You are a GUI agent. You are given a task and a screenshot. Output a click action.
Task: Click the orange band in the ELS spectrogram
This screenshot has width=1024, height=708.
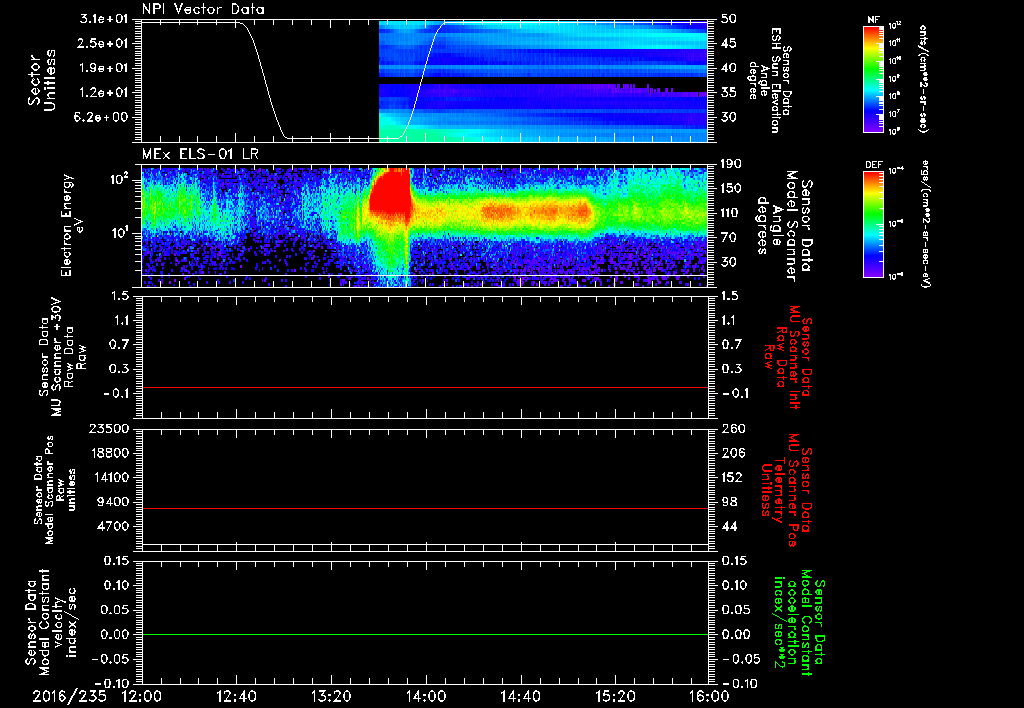tap(537, 212)
